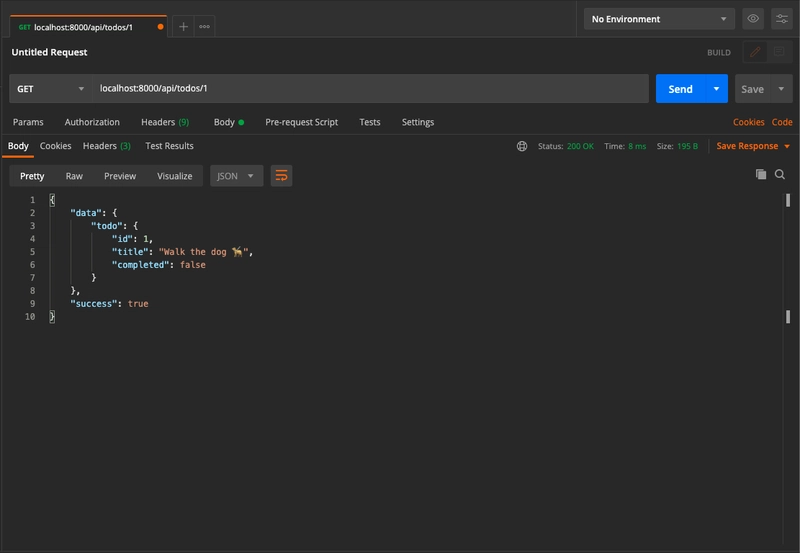Click the response vertical scrollbar
Image resolution: width=800 pixels, height=553 pixels.
(x=787, y=258)
